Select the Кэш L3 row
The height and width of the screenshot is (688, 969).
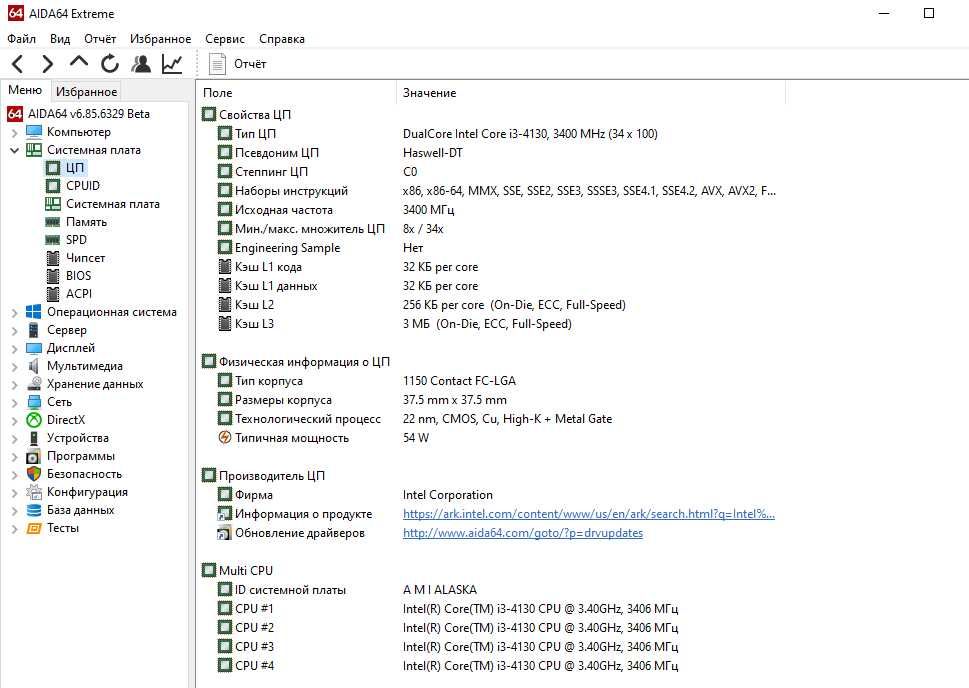coord(489,324)
